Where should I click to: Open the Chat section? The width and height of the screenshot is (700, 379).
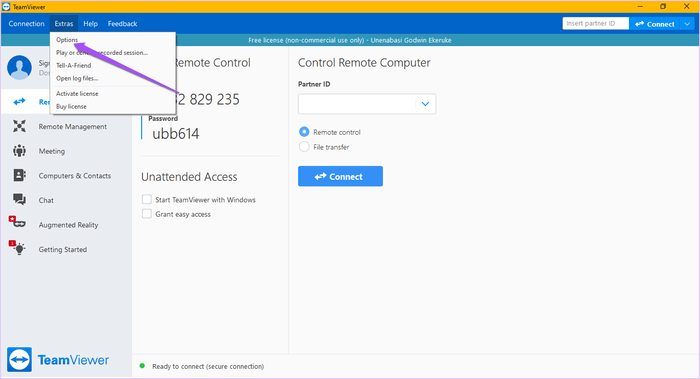coord(46,200)
